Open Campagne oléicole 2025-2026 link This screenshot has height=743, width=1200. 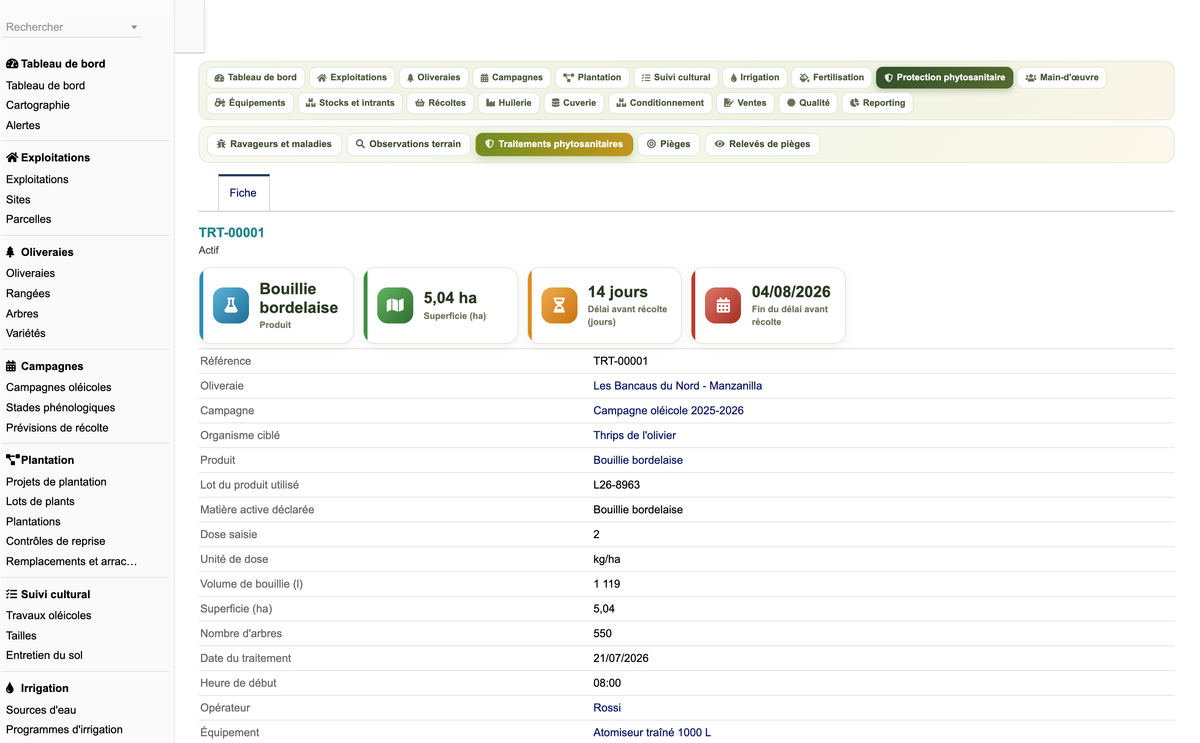(668, 411)
